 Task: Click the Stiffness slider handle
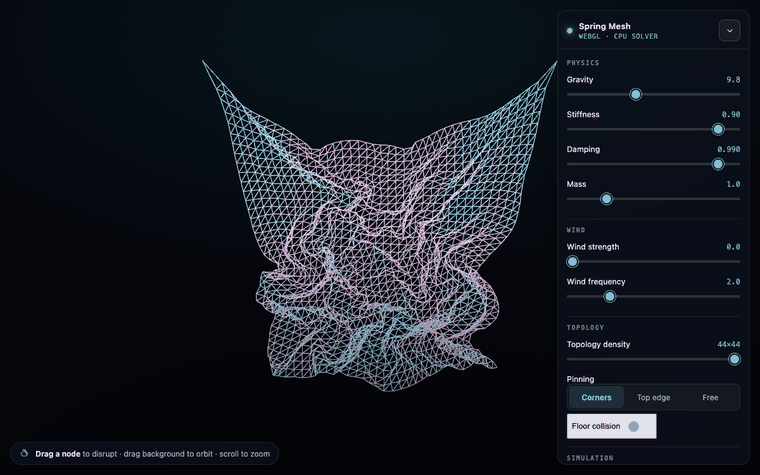click(718, 129)
